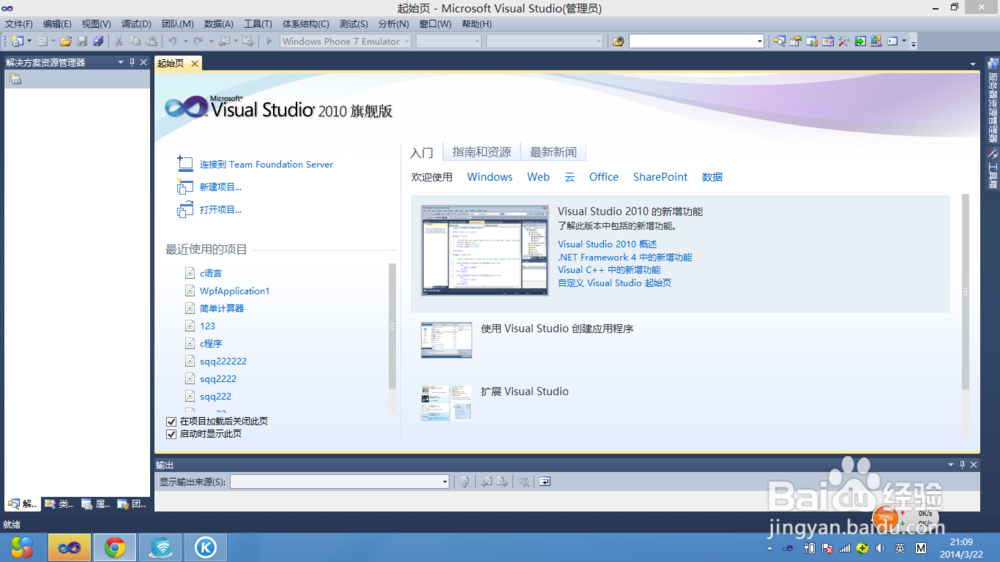The height and width of the screenshot is (562, 1000).
Task: Click the Open File folder toolbar icon
Action: pyautogui.click(x=66, y=41)
